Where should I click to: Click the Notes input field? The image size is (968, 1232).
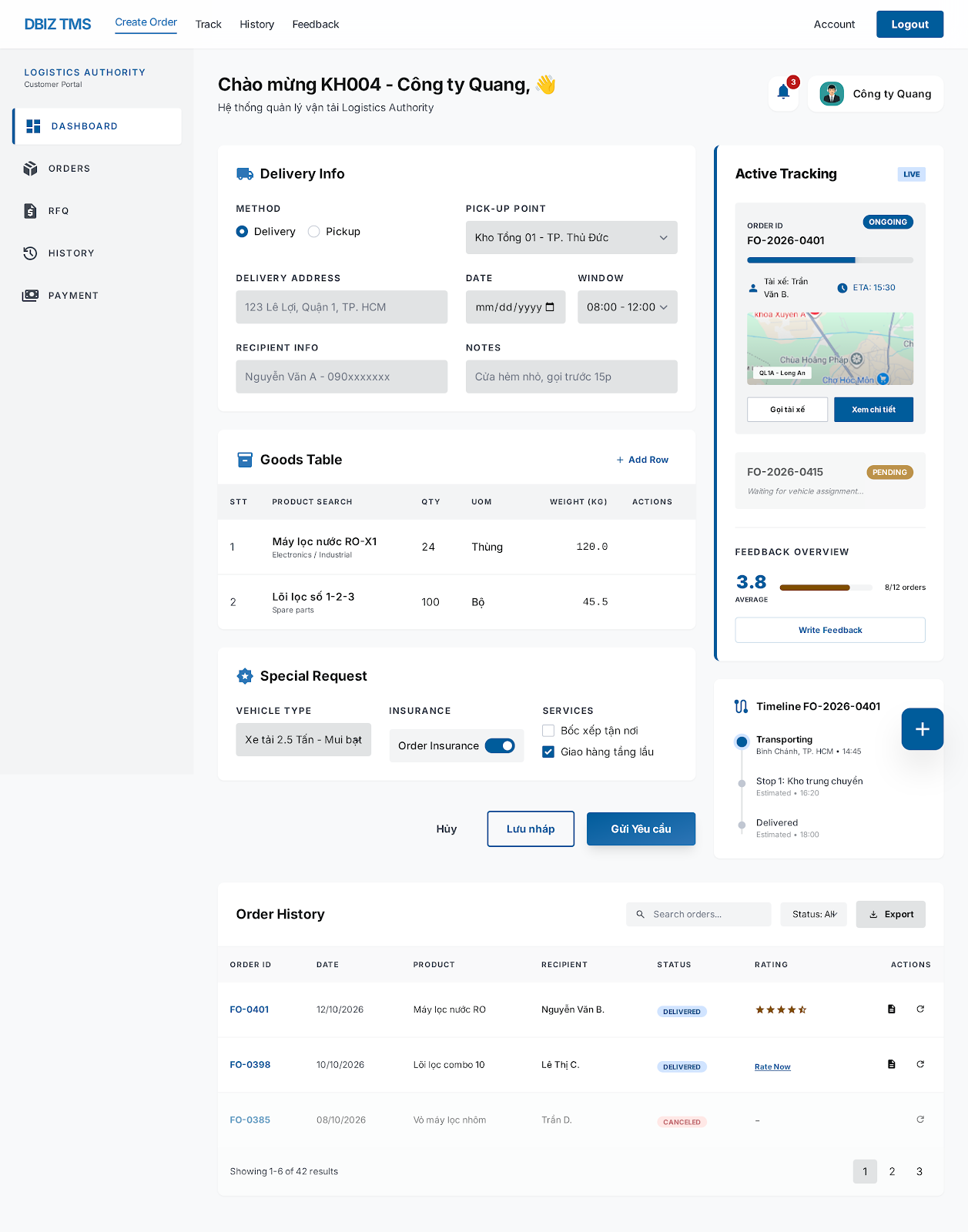tap(571, 377)
